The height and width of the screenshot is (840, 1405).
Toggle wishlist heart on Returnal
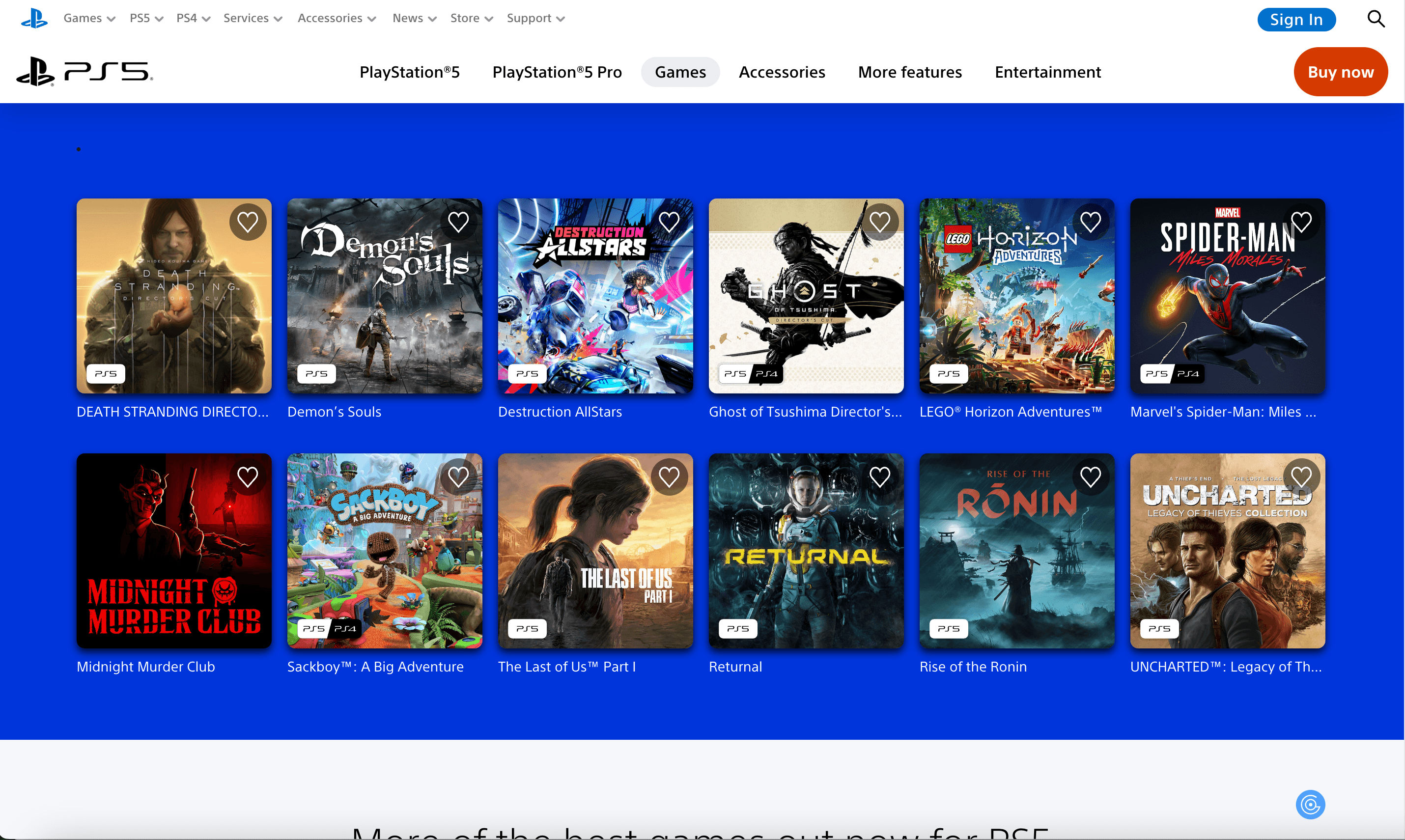point(880,476)
